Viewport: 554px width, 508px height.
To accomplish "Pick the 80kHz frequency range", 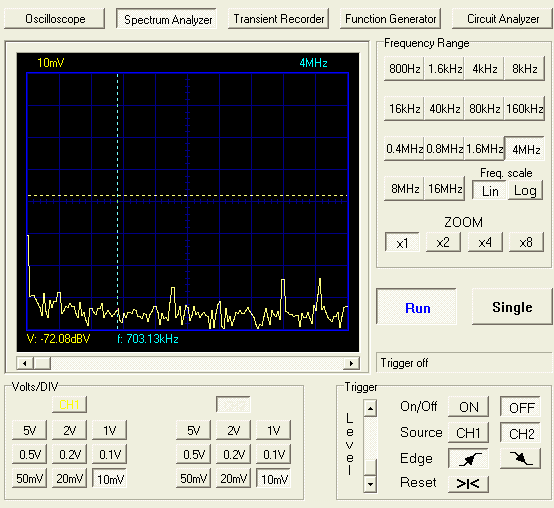I will [x=484, y=108].
